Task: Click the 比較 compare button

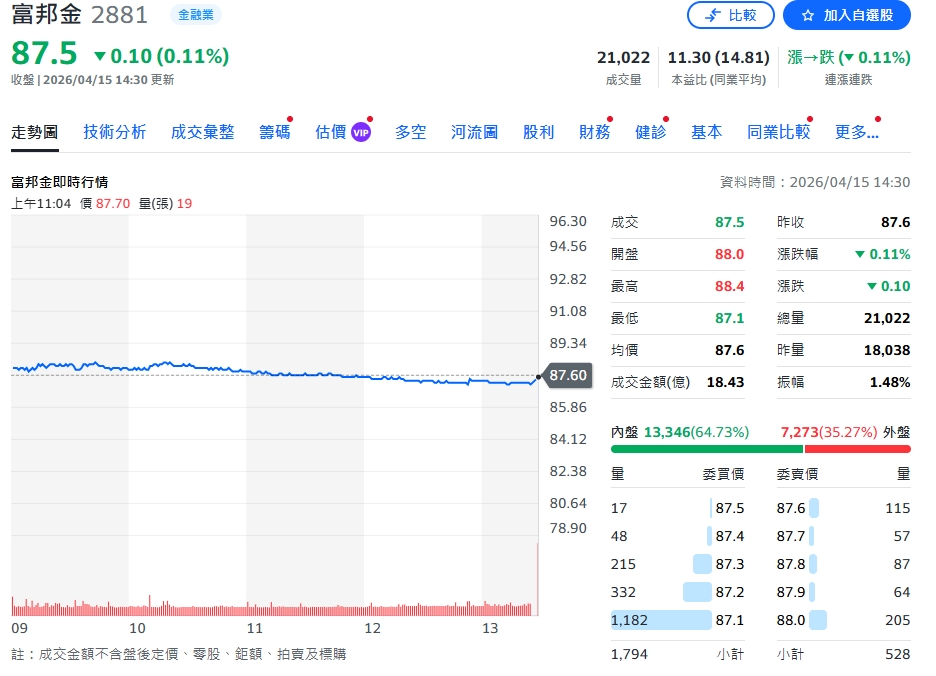Action: click(x=731, y=15)
